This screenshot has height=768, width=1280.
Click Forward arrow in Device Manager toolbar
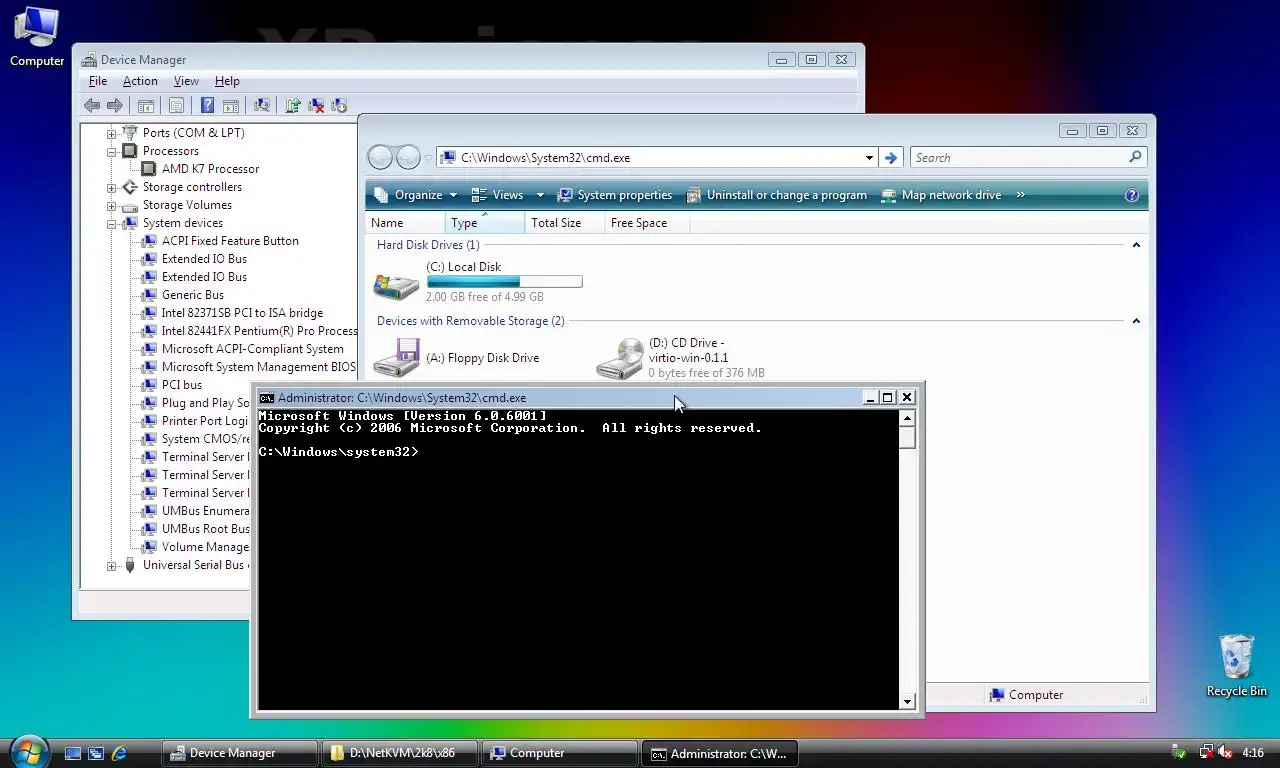click(115, 105)
